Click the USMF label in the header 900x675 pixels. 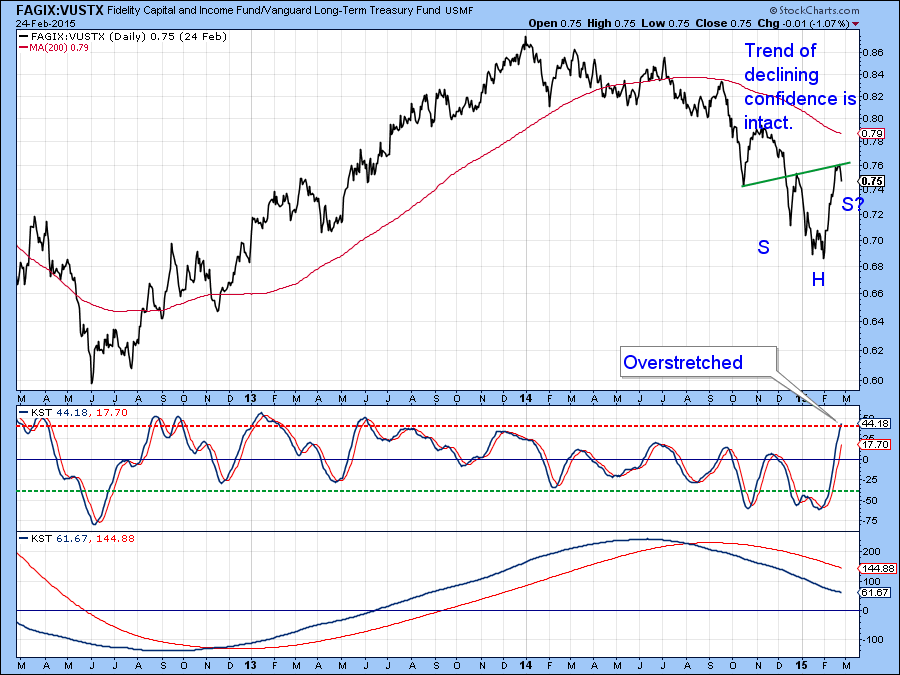pyautogui.click(x=459, y=11)
